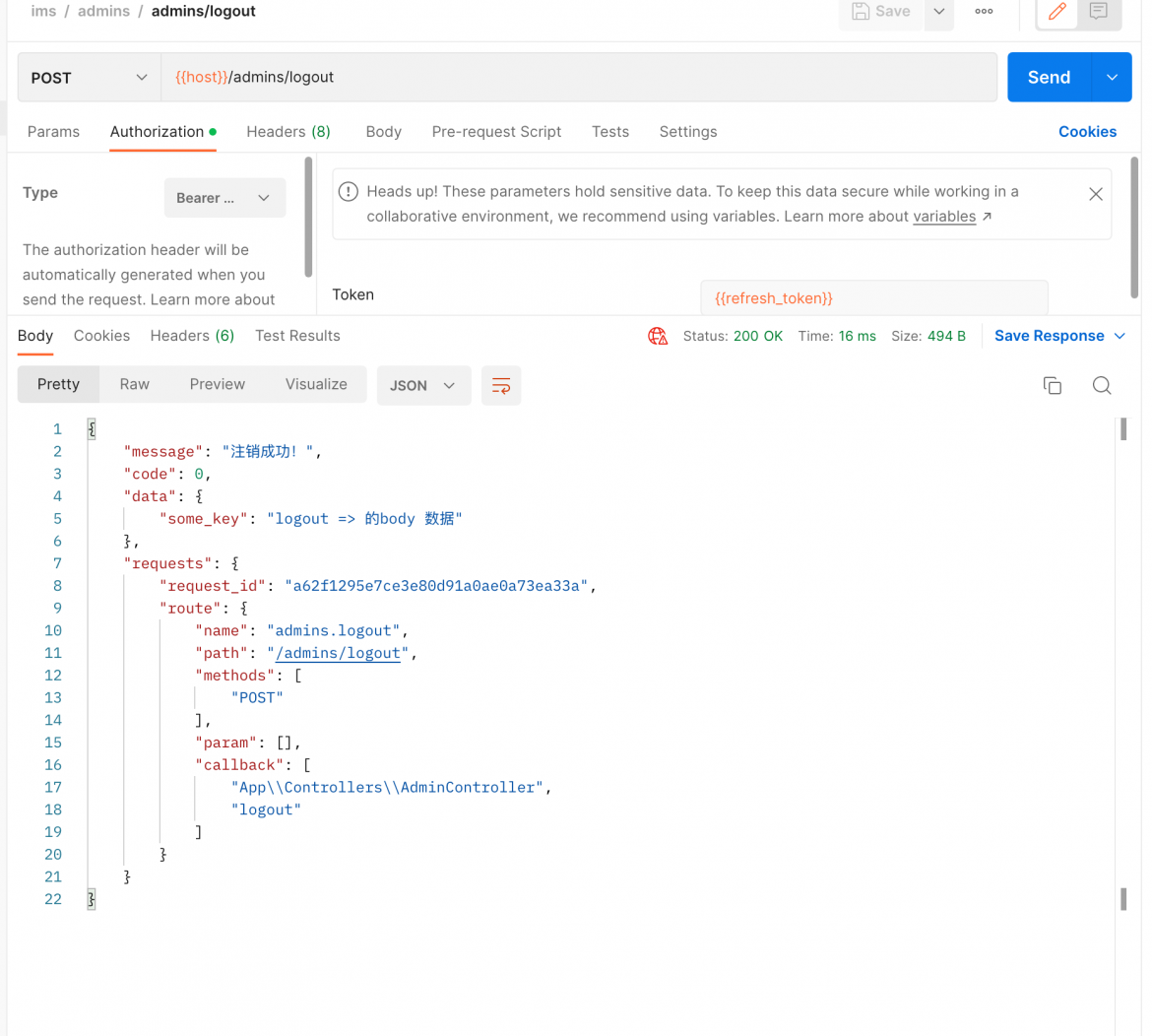Switch to the Params tab
Viewport: 1152px width, 1036px height.
(53, 132)
